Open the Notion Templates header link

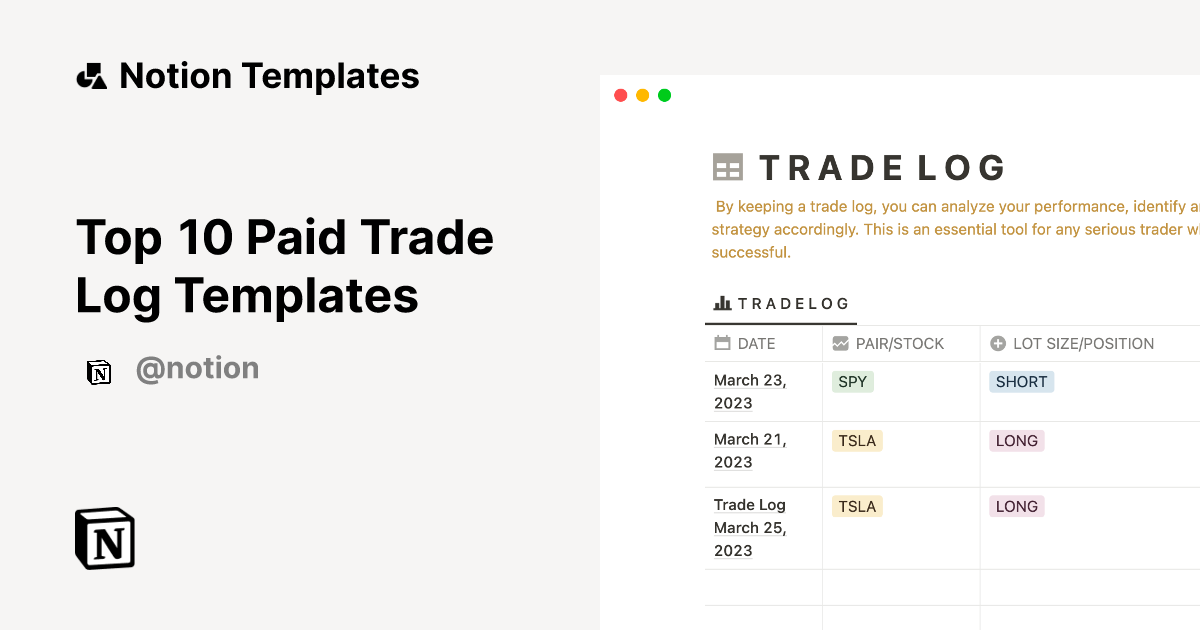269,76
